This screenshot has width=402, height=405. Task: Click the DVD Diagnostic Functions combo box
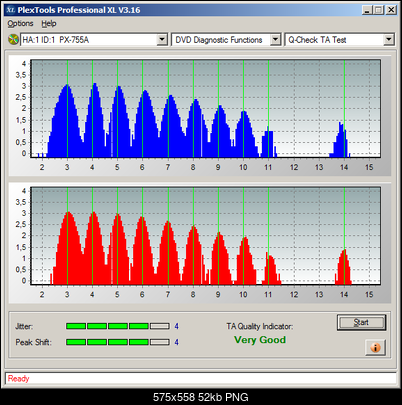[x=226, y=40]
